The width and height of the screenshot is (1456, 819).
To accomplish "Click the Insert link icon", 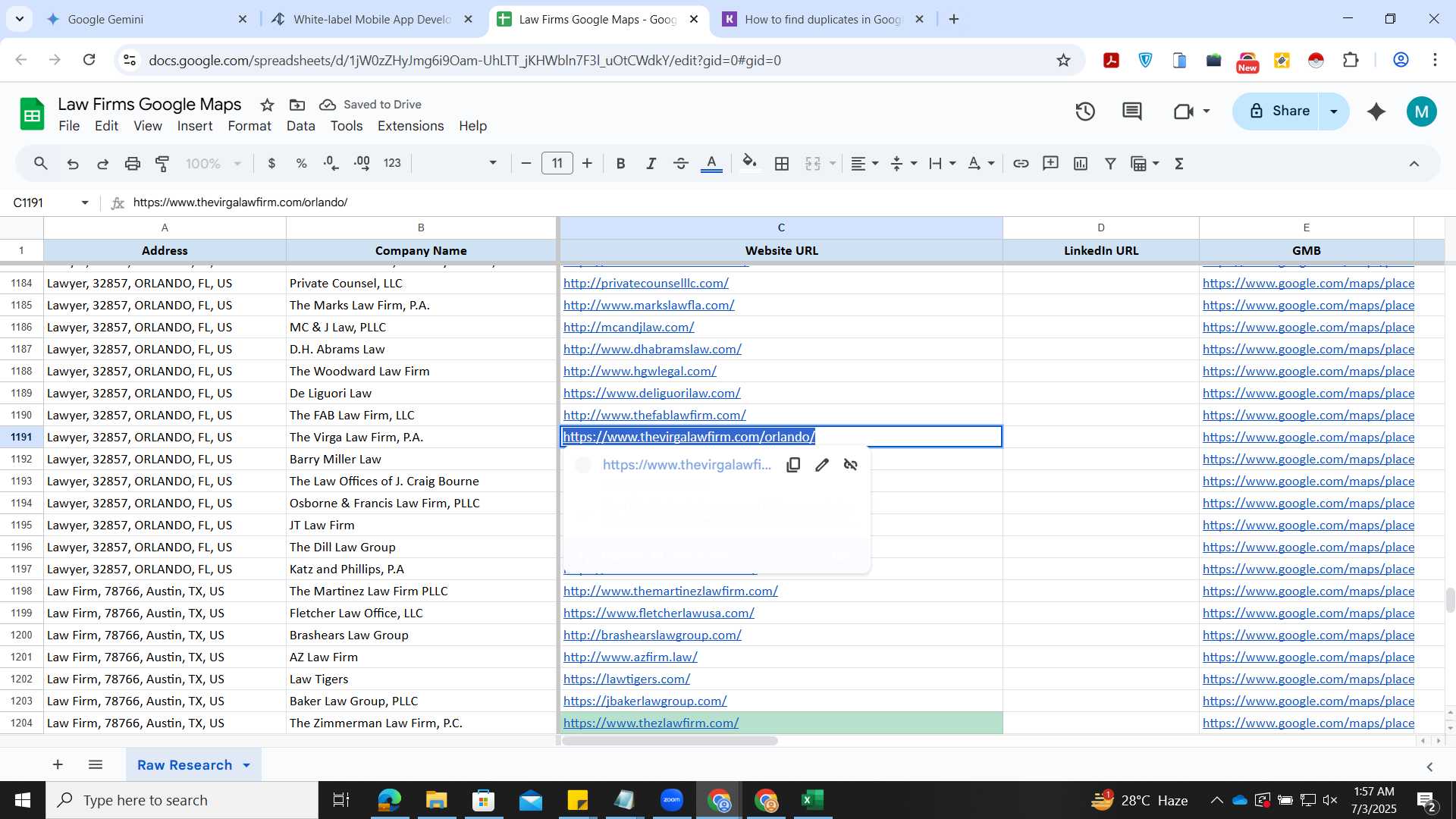I will (x=1021, y=163).
